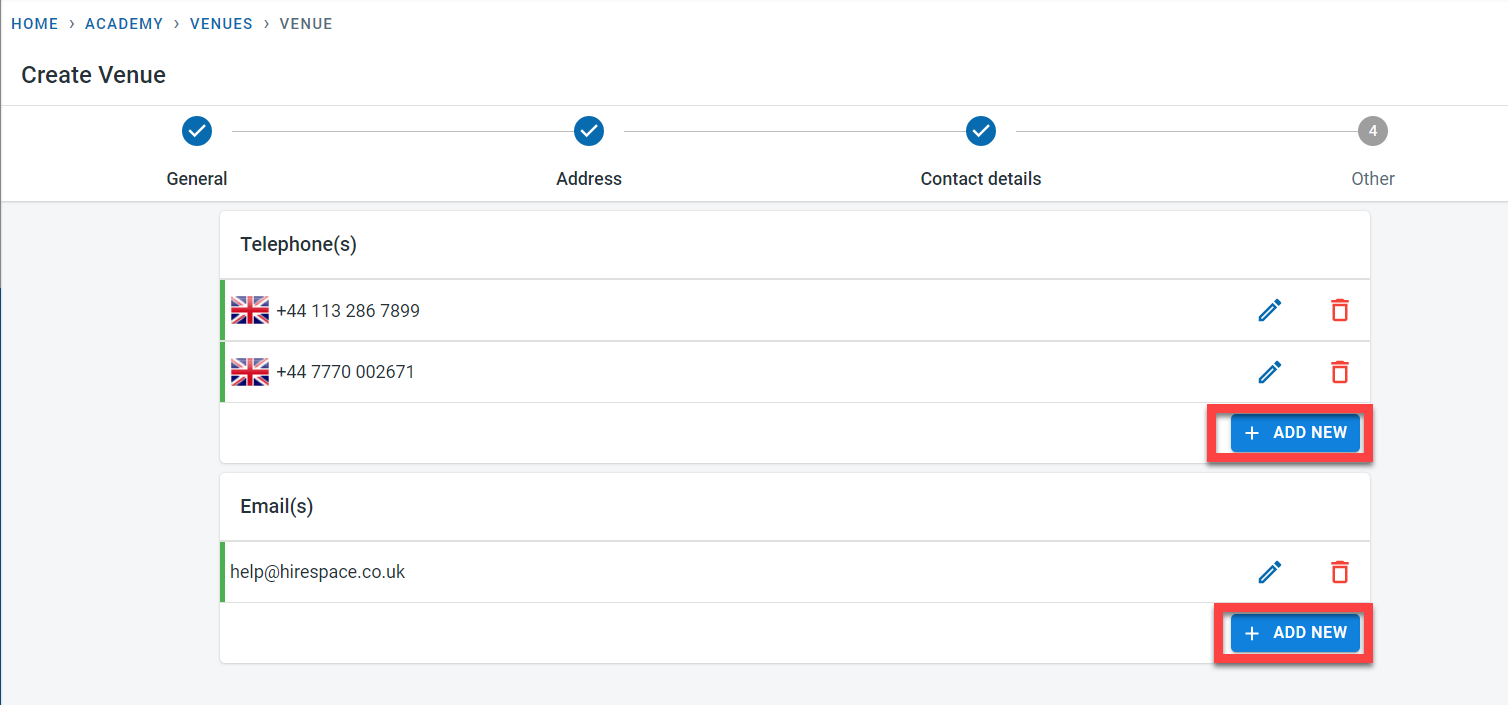Screen dimensions: 1508x705
Task: Add a new telephone with ADD NEW
Action: click(1295, 433)
